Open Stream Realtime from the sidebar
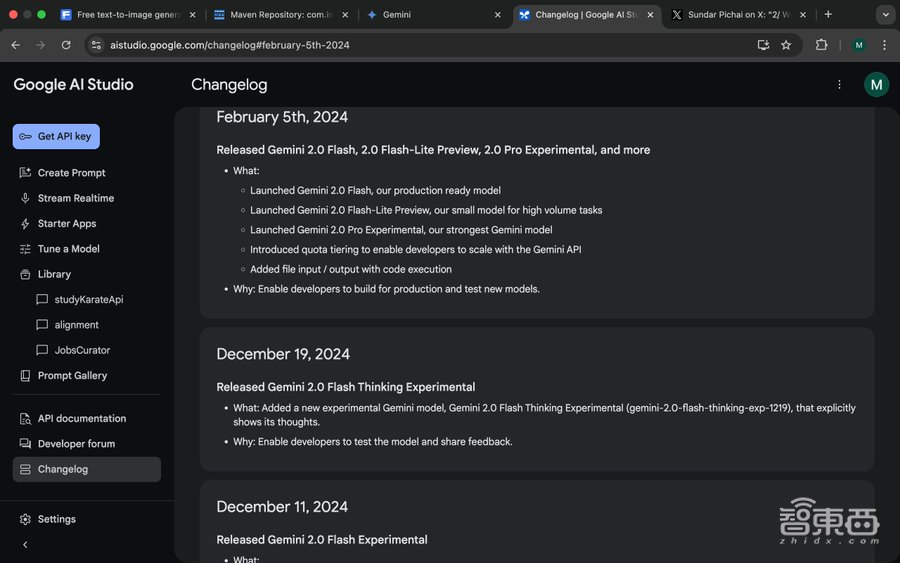This screenshot has height=563, width=900. [75, 198]
